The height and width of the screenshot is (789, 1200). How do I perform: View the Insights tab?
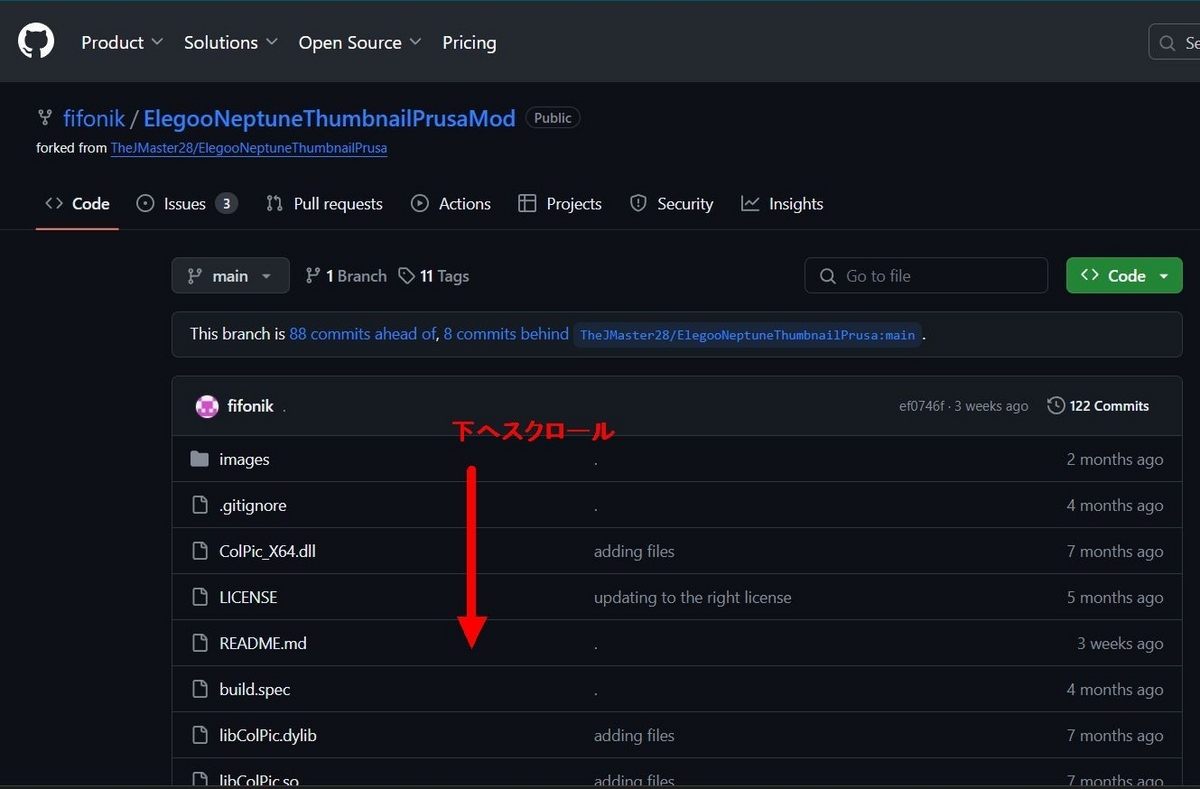[782, 204]
